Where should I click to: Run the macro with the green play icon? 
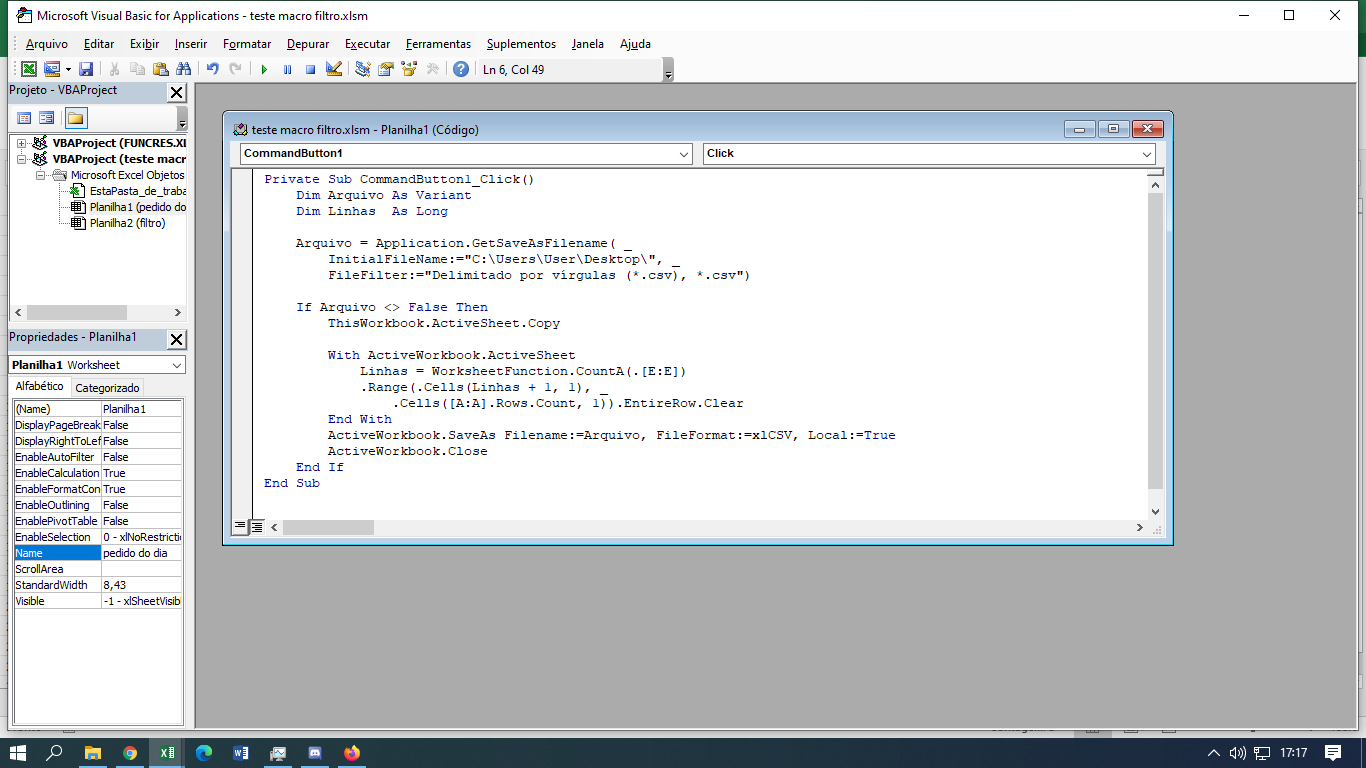click(264, 69)
